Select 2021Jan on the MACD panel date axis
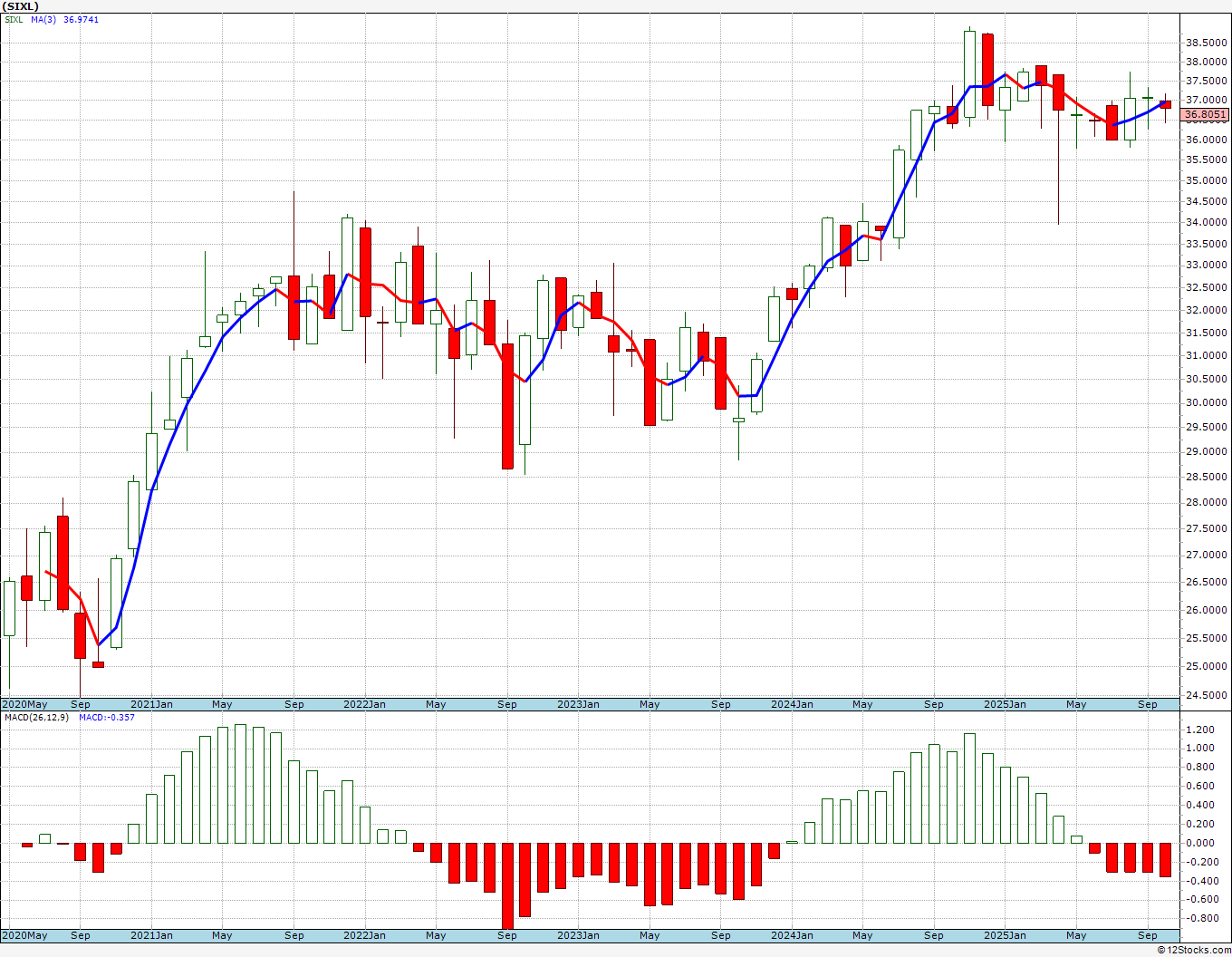 point(151,935)
